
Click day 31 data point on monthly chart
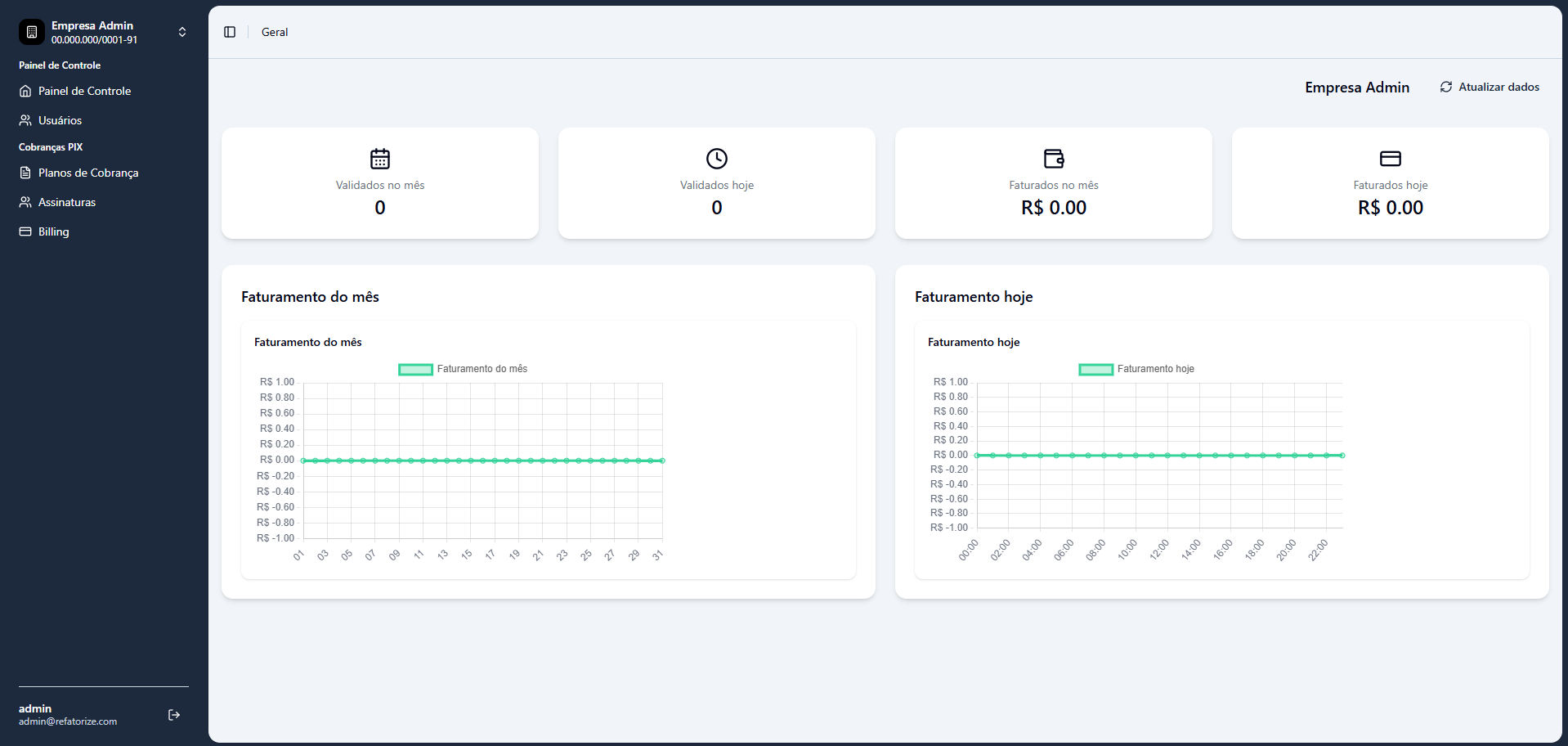662,461
